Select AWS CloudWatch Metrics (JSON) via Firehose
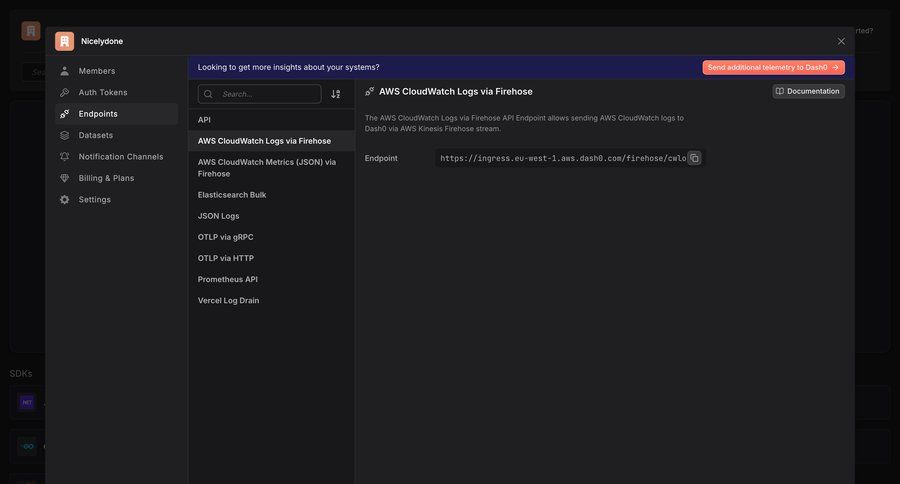900x484 pixels. point(271,168)
